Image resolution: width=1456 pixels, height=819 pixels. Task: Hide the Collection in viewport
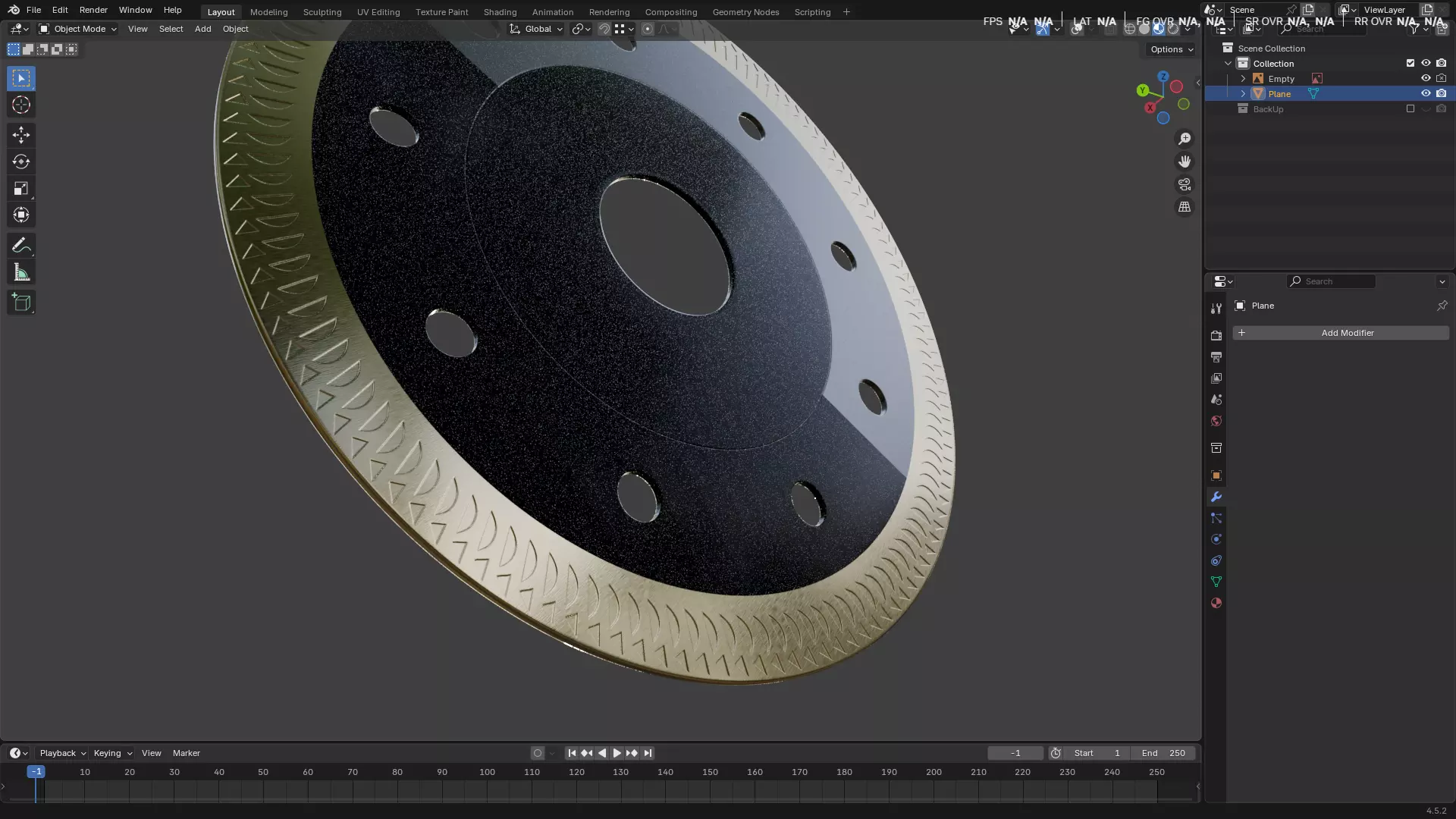click(1426, 63)
